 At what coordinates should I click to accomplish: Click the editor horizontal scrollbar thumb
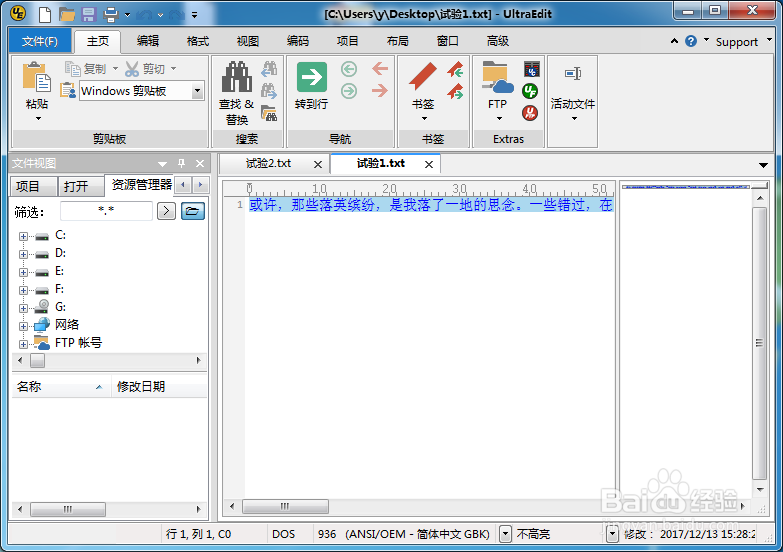point(285,507)
